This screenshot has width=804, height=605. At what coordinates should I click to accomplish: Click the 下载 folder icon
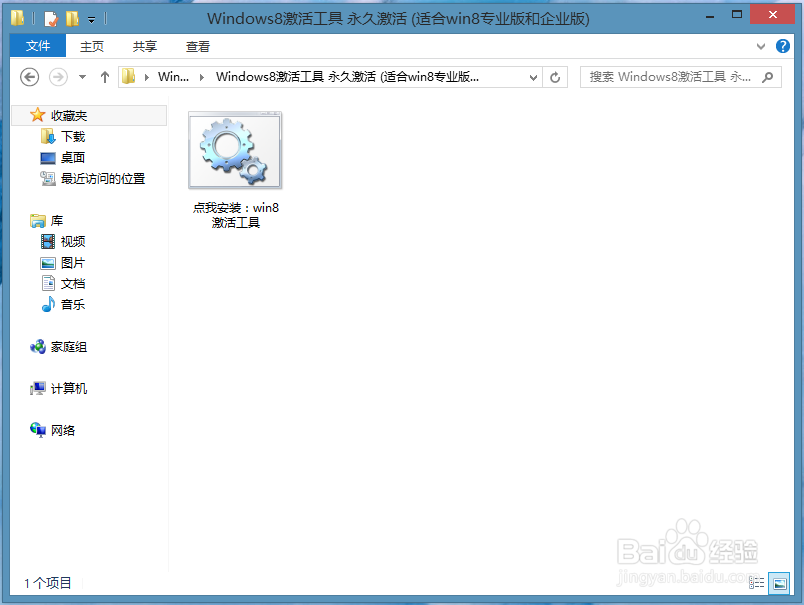(x=48, y=136)
